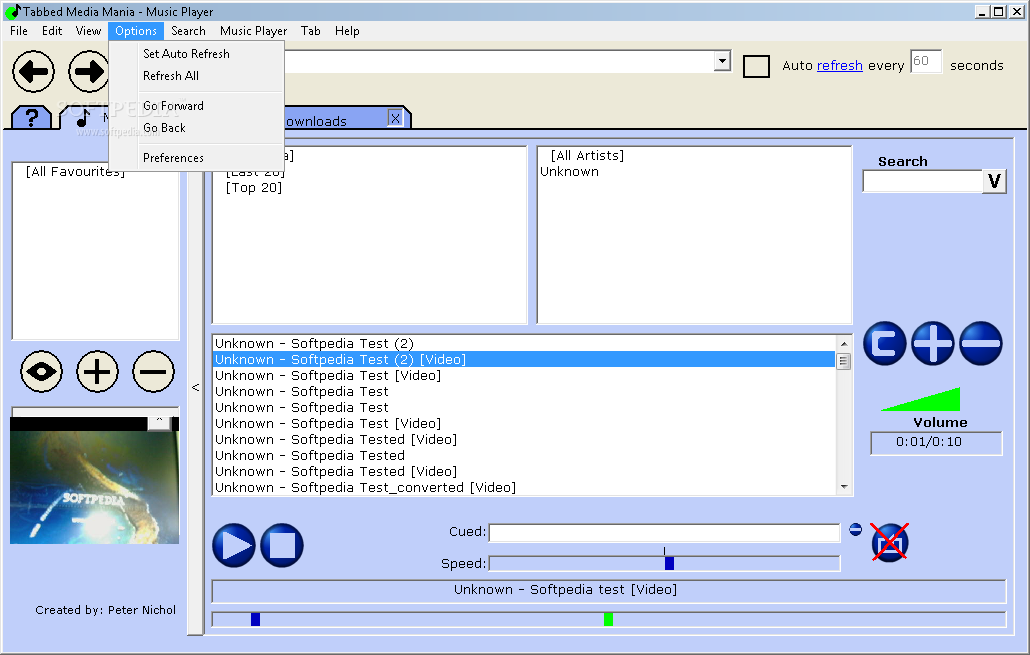Select [All Favourites] in the favourites list
Viewport: 1030px width, 655px height.
[75, 171]
